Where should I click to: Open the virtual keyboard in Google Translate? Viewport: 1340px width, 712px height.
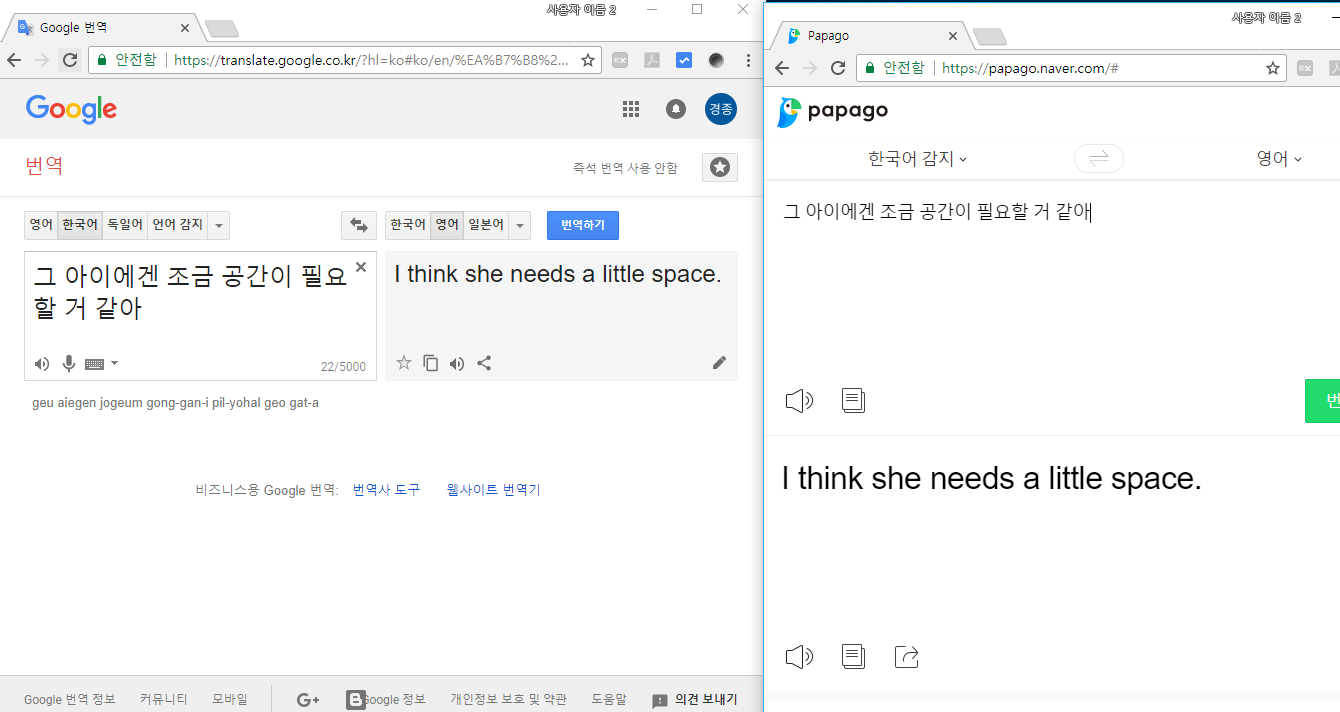tap(95, 364)
